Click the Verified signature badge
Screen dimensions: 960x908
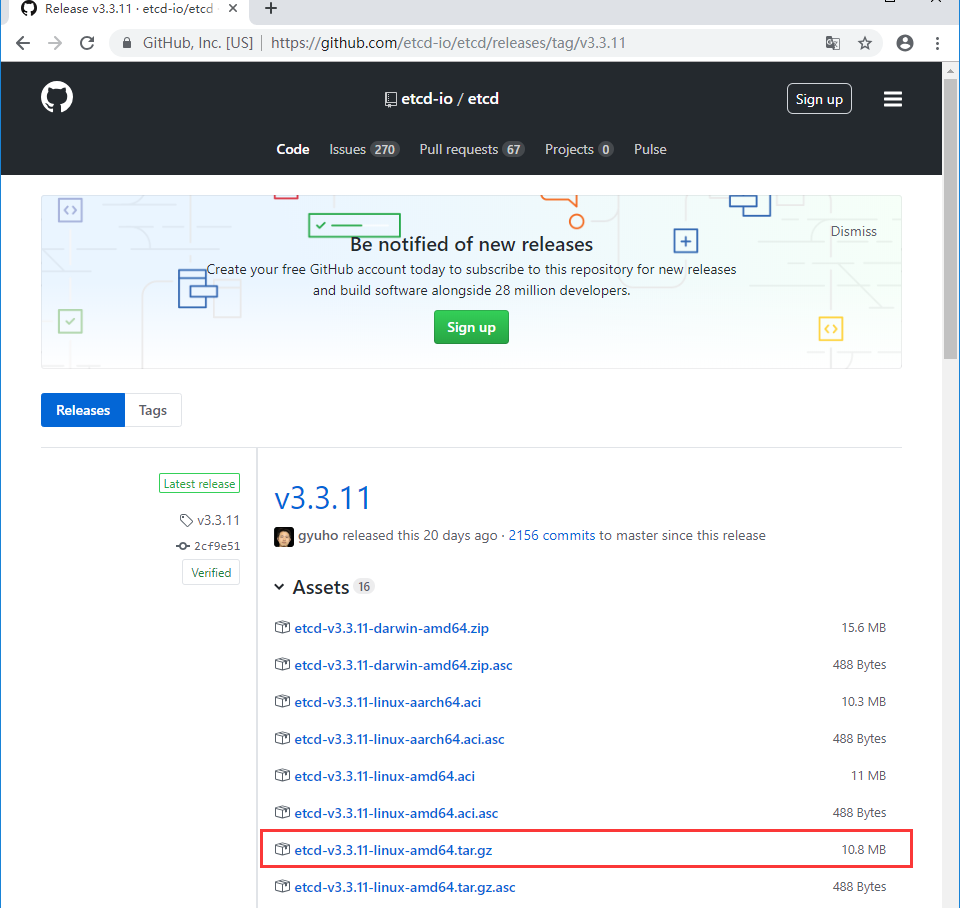[211, 572]
